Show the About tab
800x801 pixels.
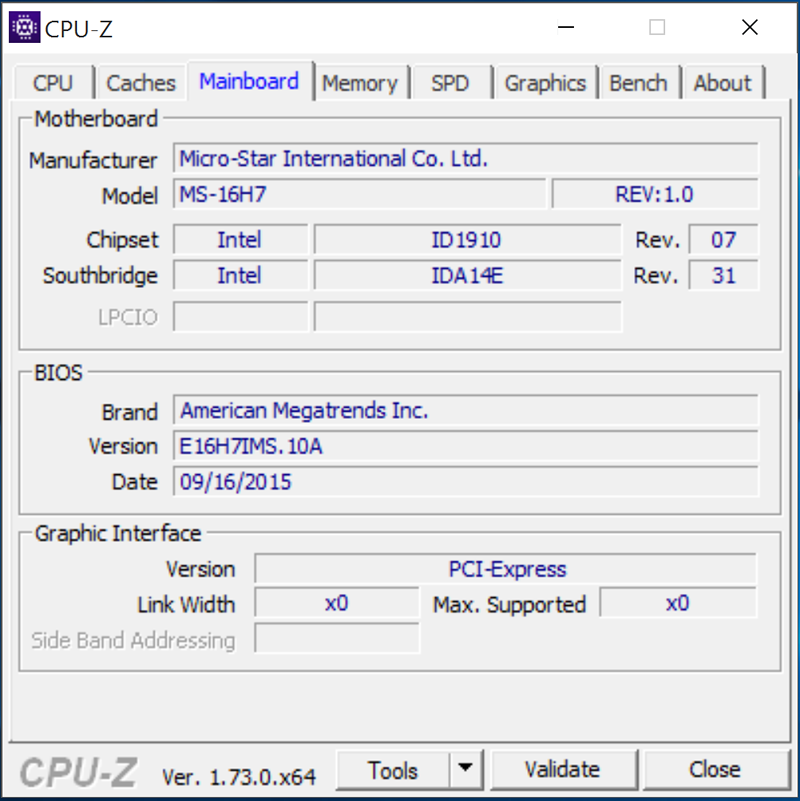[x=722, y=83]
